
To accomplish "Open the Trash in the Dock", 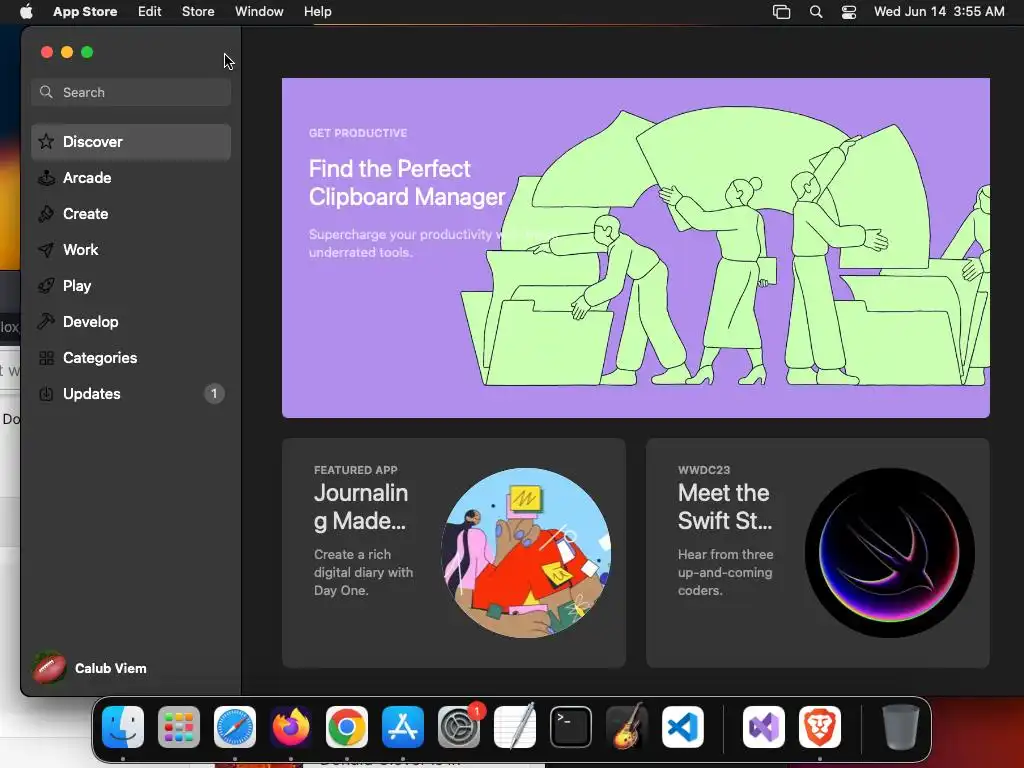I will click(901, 727).
